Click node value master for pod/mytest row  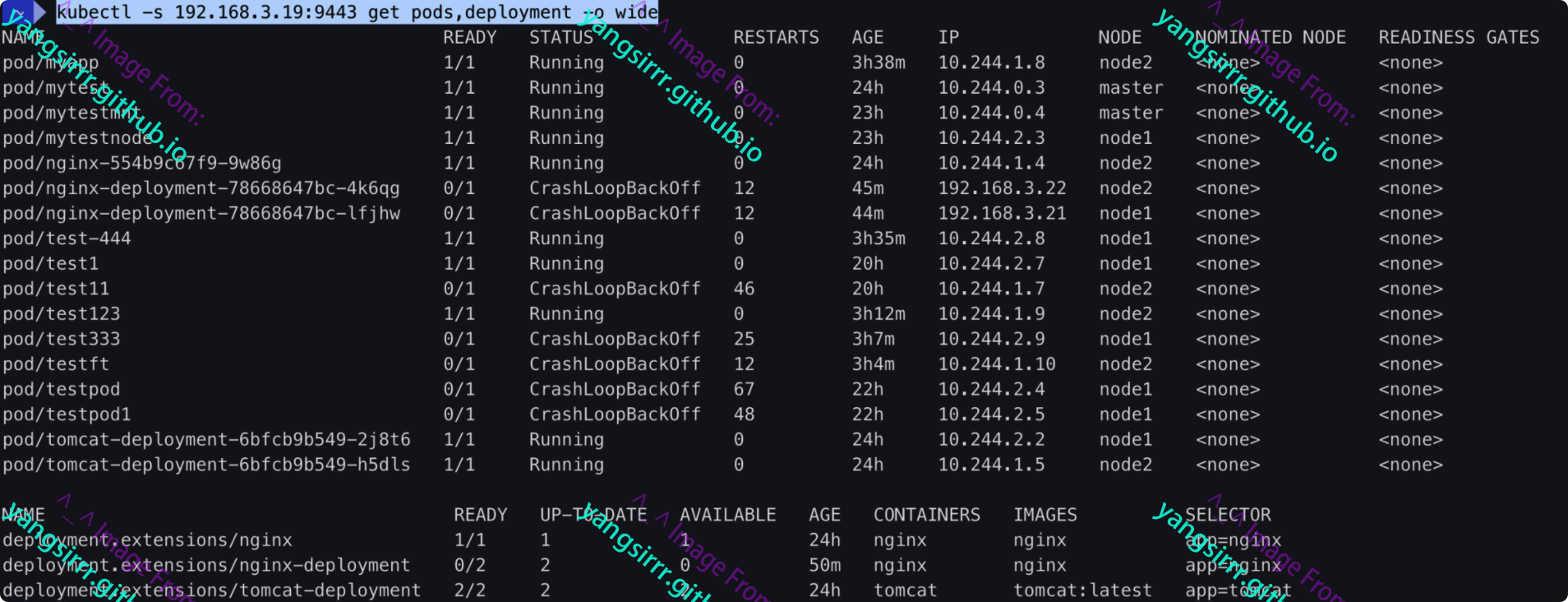(x=1131, y=87)
